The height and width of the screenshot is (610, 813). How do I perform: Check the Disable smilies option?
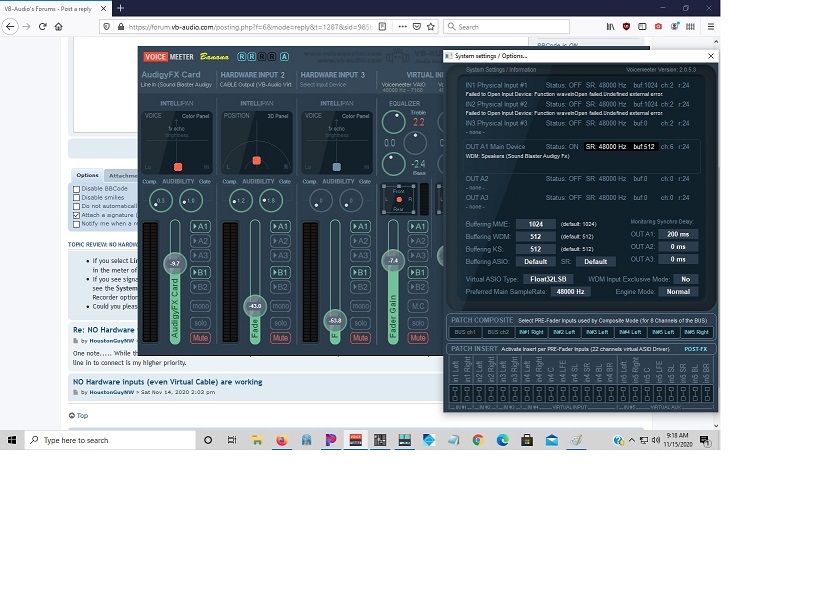click(76, 198)
